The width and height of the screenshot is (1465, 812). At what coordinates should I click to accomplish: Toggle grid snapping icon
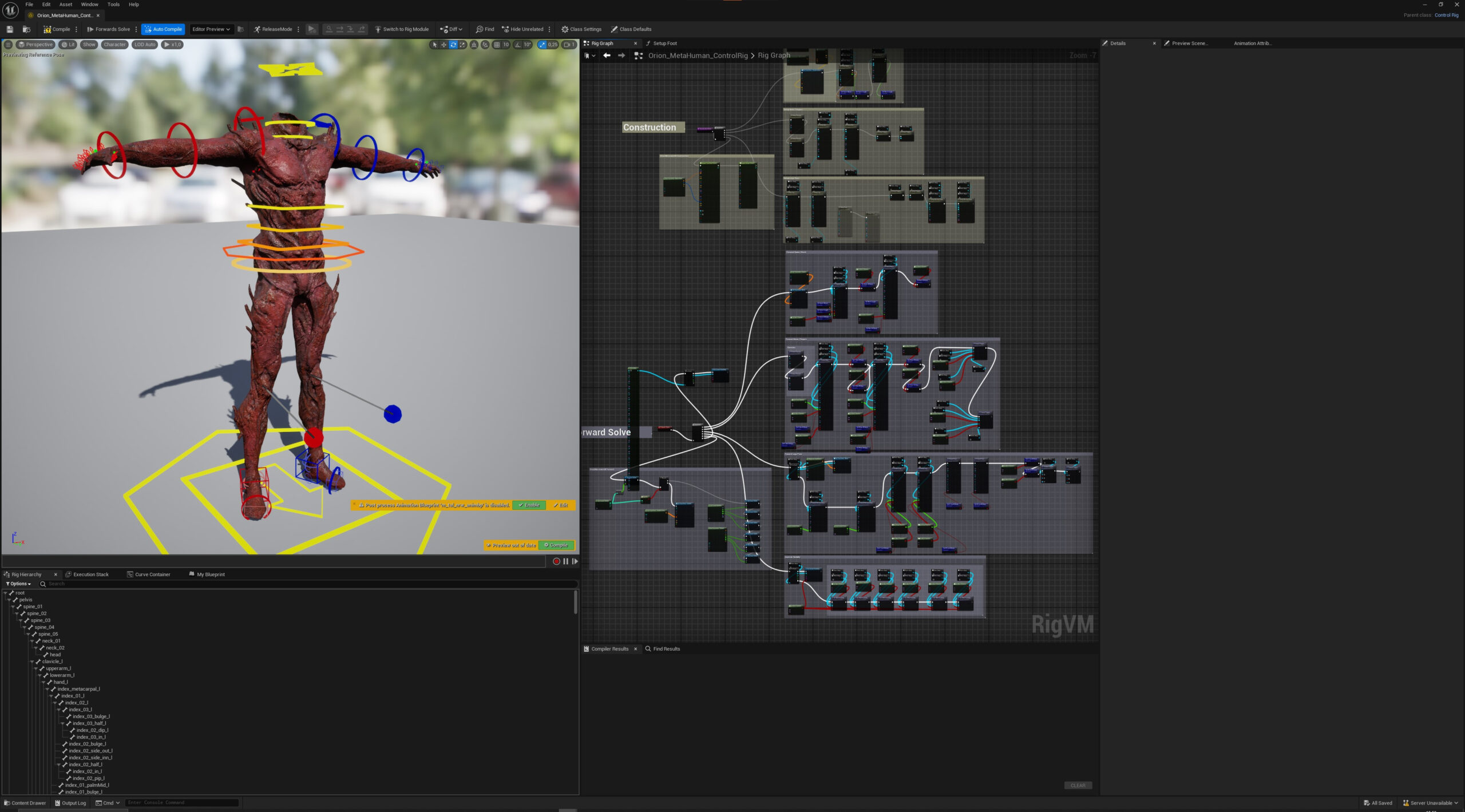(x=497, y=45)
